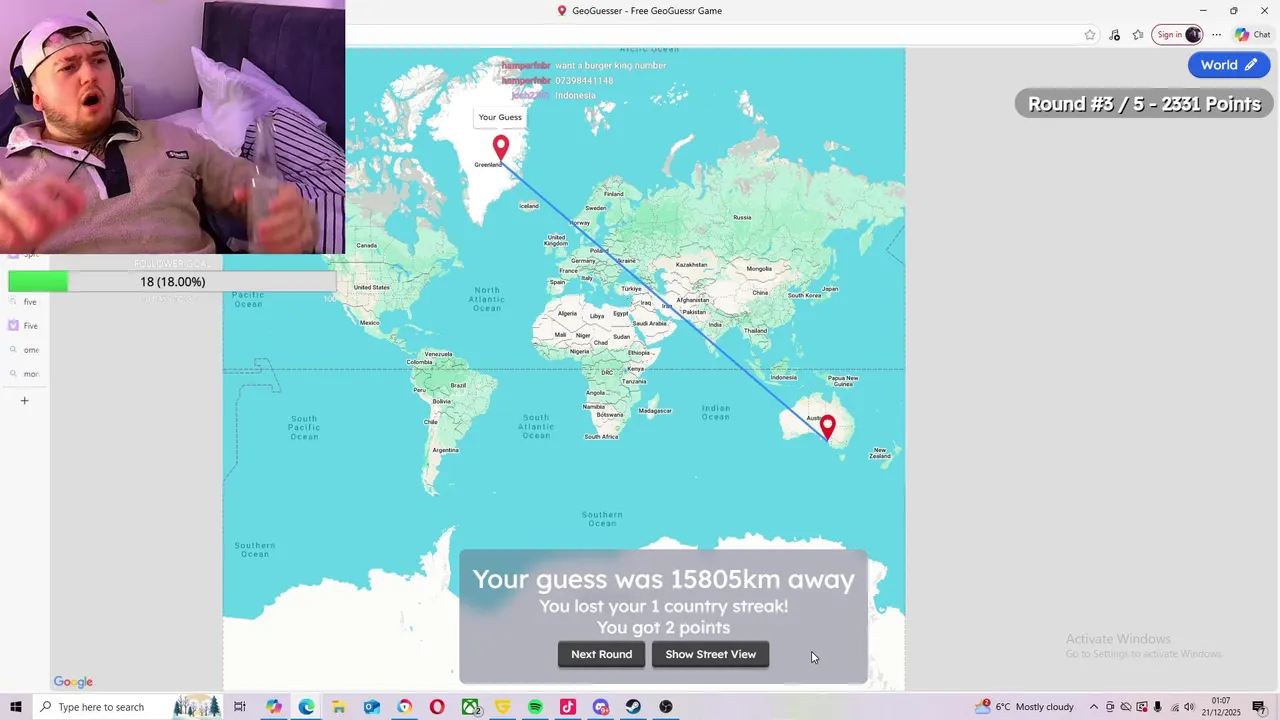Open the weather widget 6°C Mostly cloudy
This screenshot has height=720, width=1280.
[x=1025, y=707]
